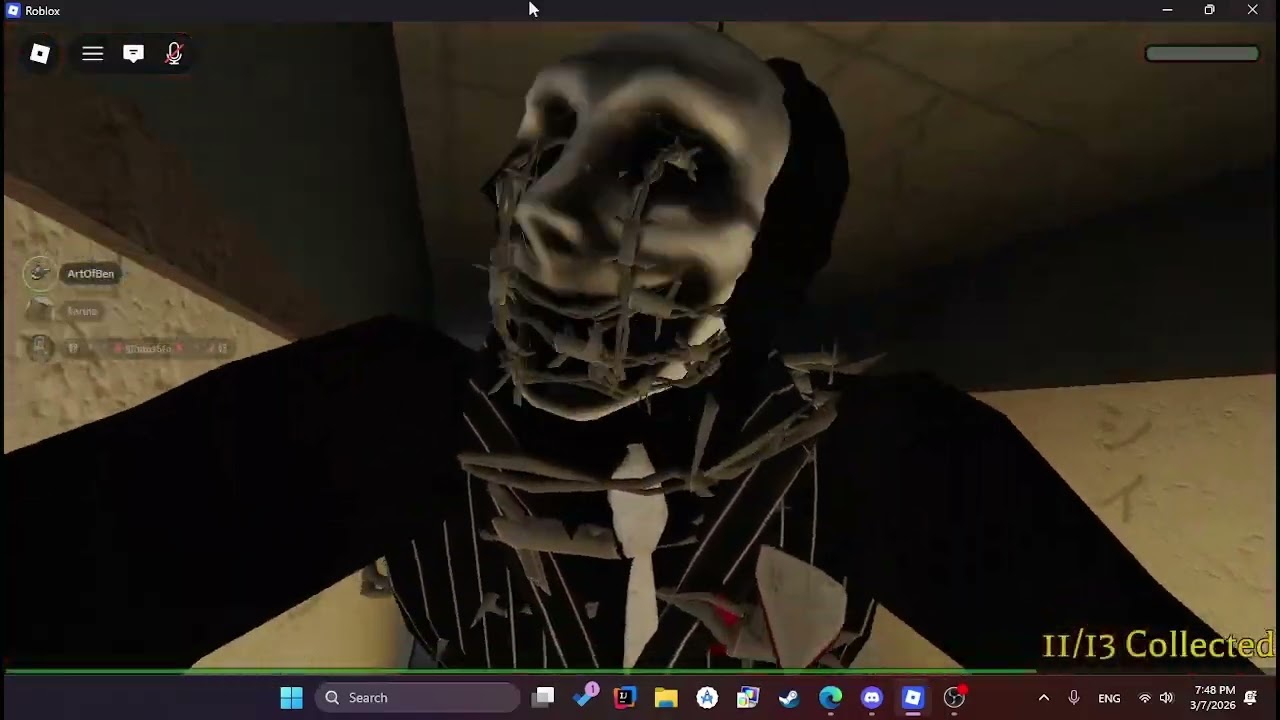Open the Wi-Fi network flyout
The image size is (1280, 720).
click(1144, 698)
